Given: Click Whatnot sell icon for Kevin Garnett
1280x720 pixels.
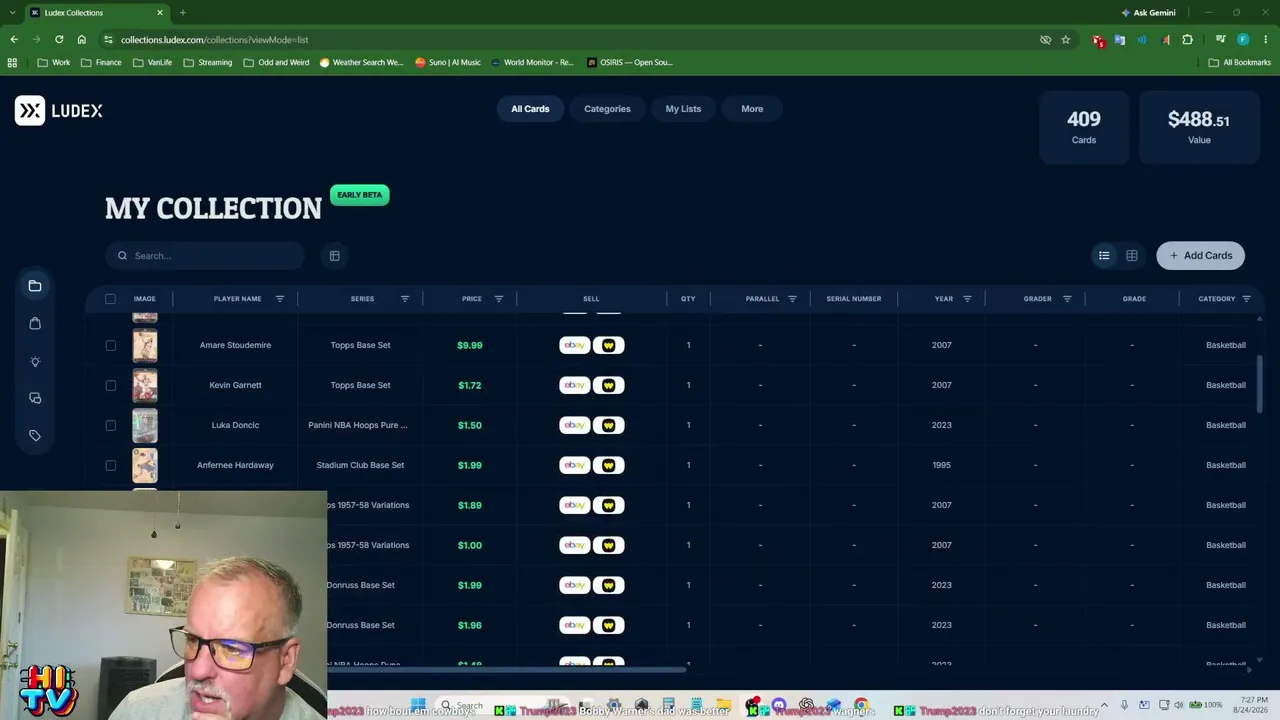Looking at the screenshot, I should (x=609, y=385).
